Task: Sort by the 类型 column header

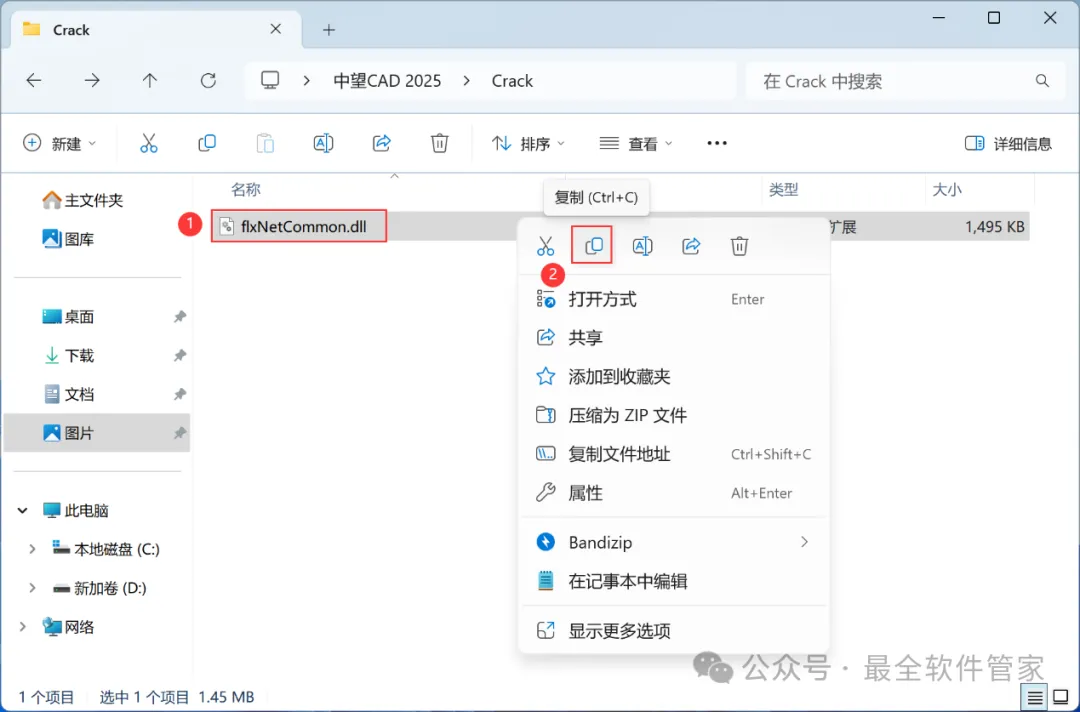Action: pos(783,189)
